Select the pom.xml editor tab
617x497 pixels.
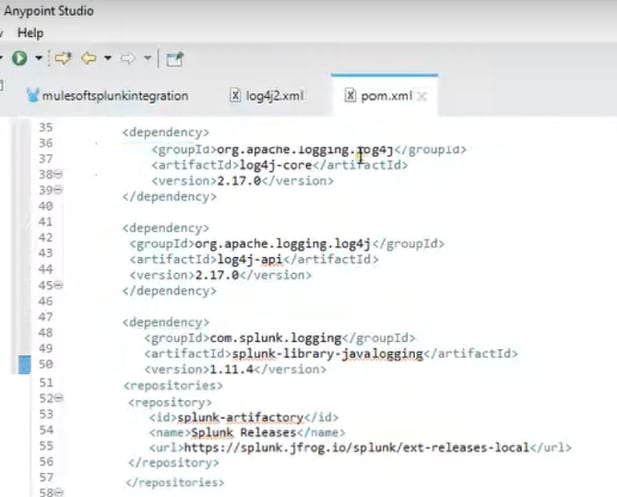click(386, 96)
